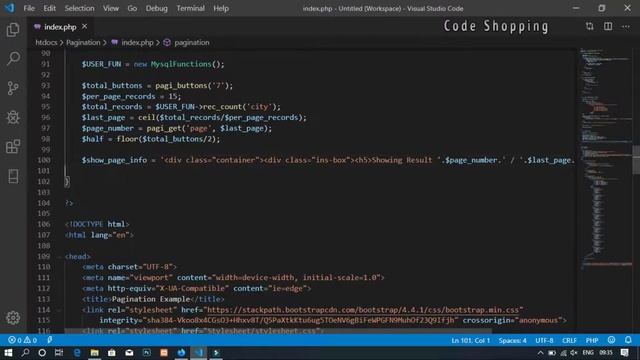This screenshot has height=360, width=640.
Task: Click the bottom activity bar panel icon below Extensions
Action: pyautogui.click(x=13, y=176)
